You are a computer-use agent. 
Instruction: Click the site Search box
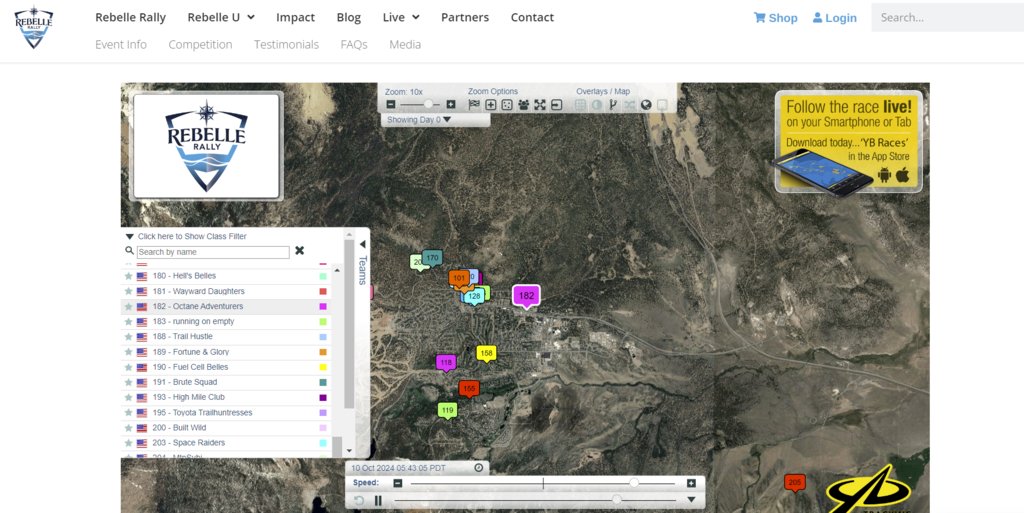[948, 18]
